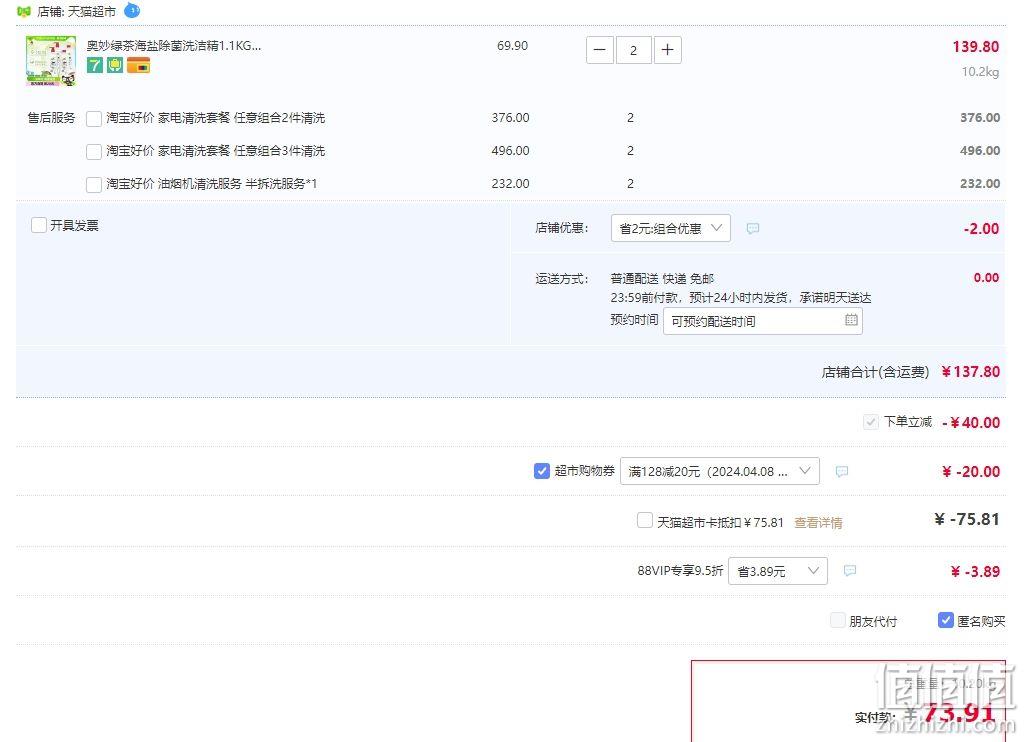The image size is (1025, 742).
Task: Open the 满128减20元 coupon dropdown
Action: click(x=720, y=471)
